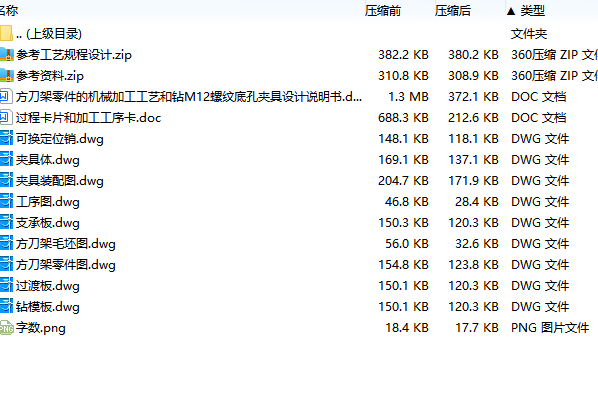The width and height of the screenshot is (598, 393).
Task: Click DWG 文件 type of 钻模板.dwg
Action: [540, 307]
